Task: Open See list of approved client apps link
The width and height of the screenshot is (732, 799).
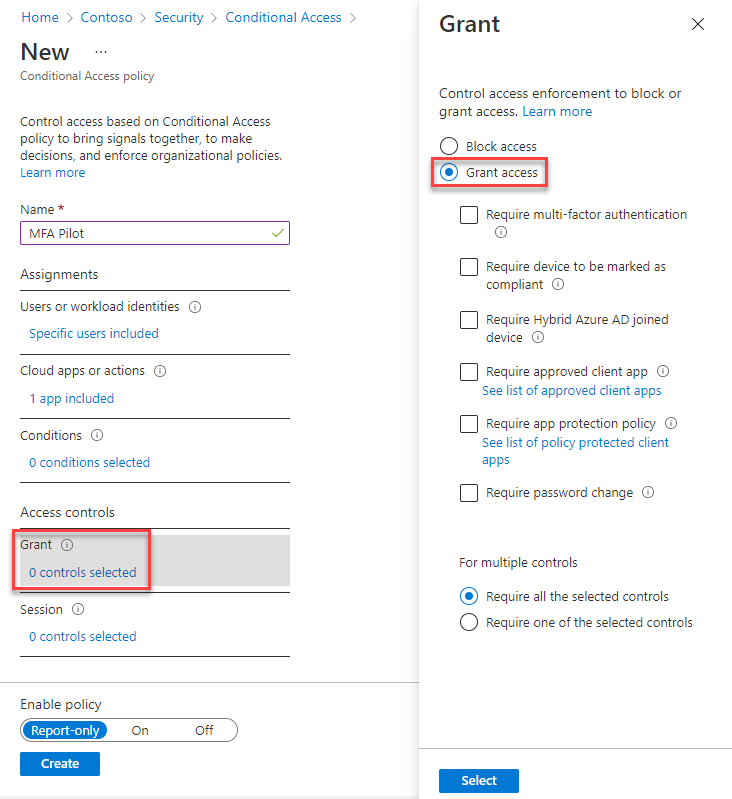Action: pyautogui.click(x=571, y=390)
